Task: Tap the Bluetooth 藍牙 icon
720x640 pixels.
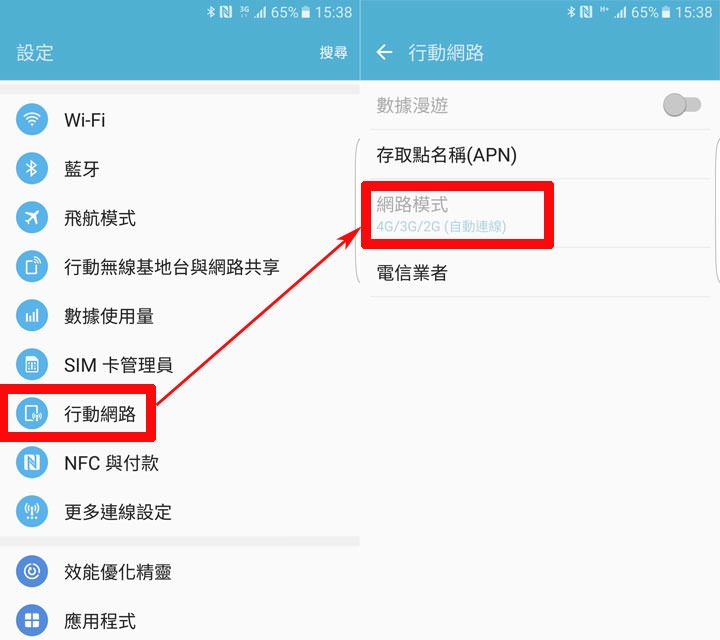Action: (x=32, y=168)
